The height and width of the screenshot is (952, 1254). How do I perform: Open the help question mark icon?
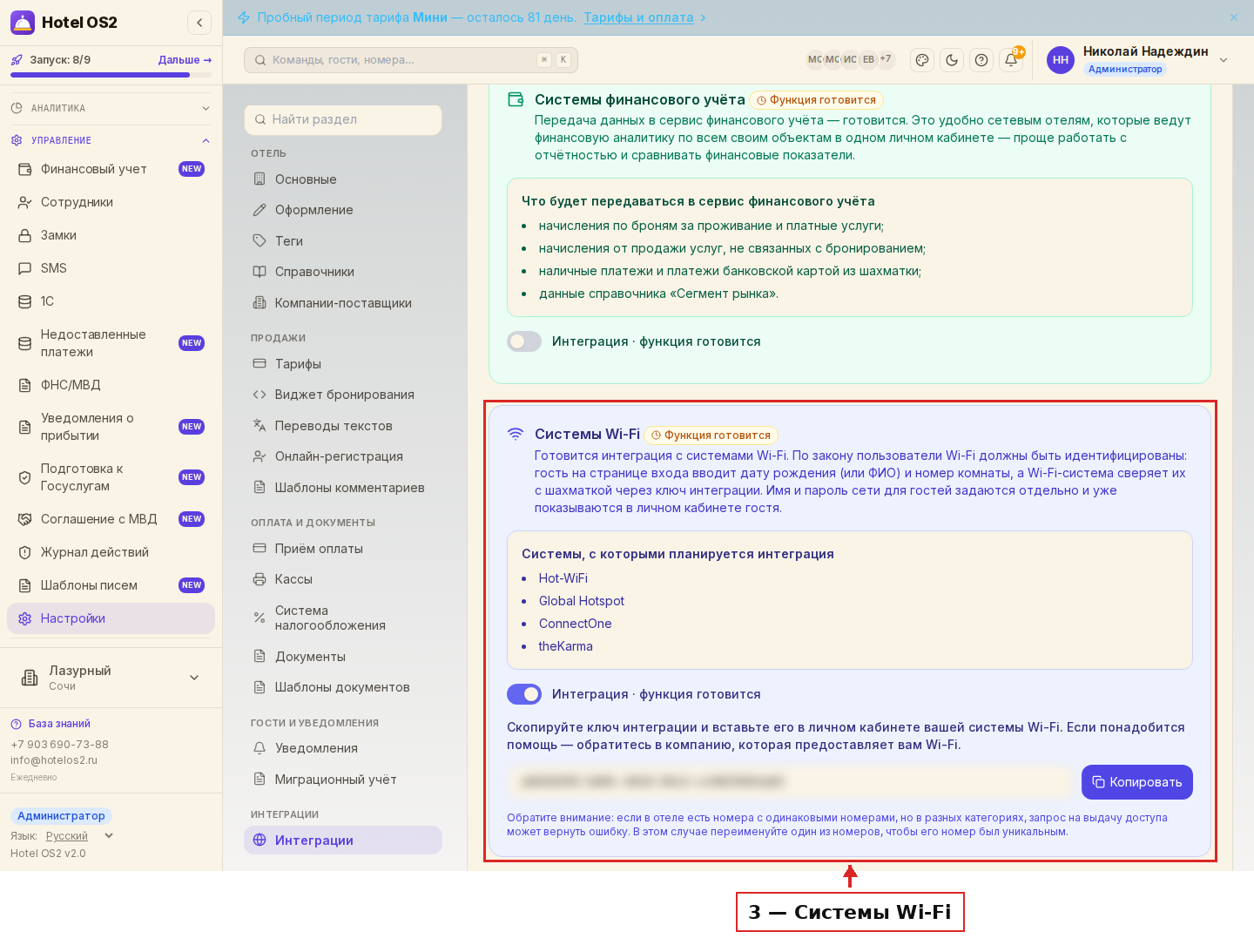[981, 60]
